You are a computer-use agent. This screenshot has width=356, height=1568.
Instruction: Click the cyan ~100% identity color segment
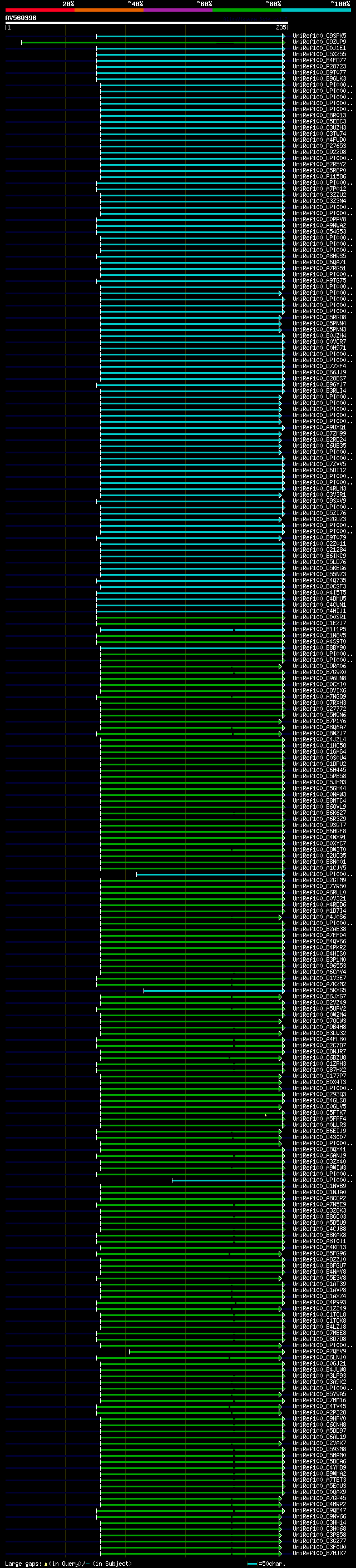point(316,10)
